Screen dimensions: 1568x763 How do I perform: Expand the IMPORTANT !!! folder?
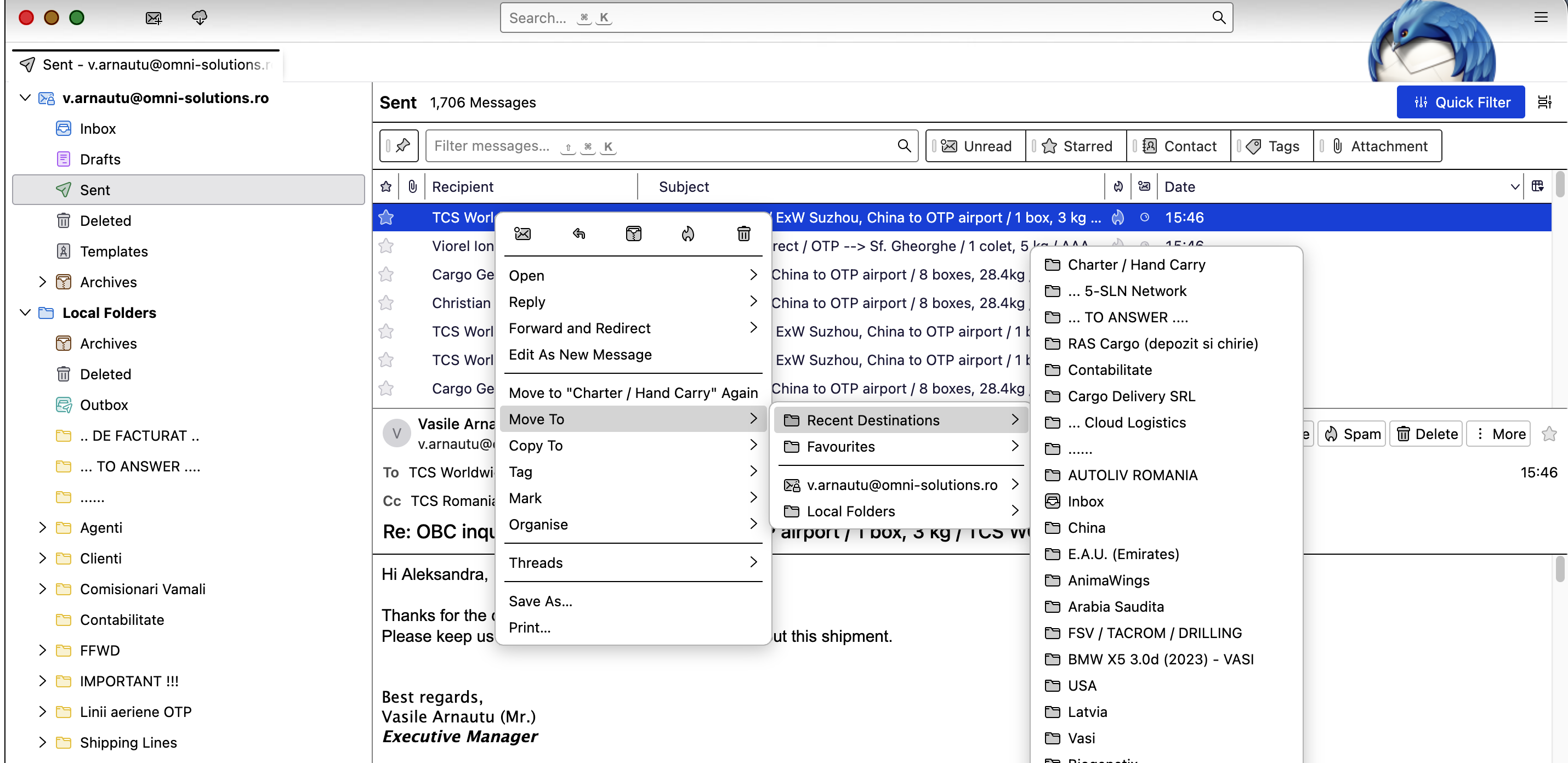(x=42, y=681)
